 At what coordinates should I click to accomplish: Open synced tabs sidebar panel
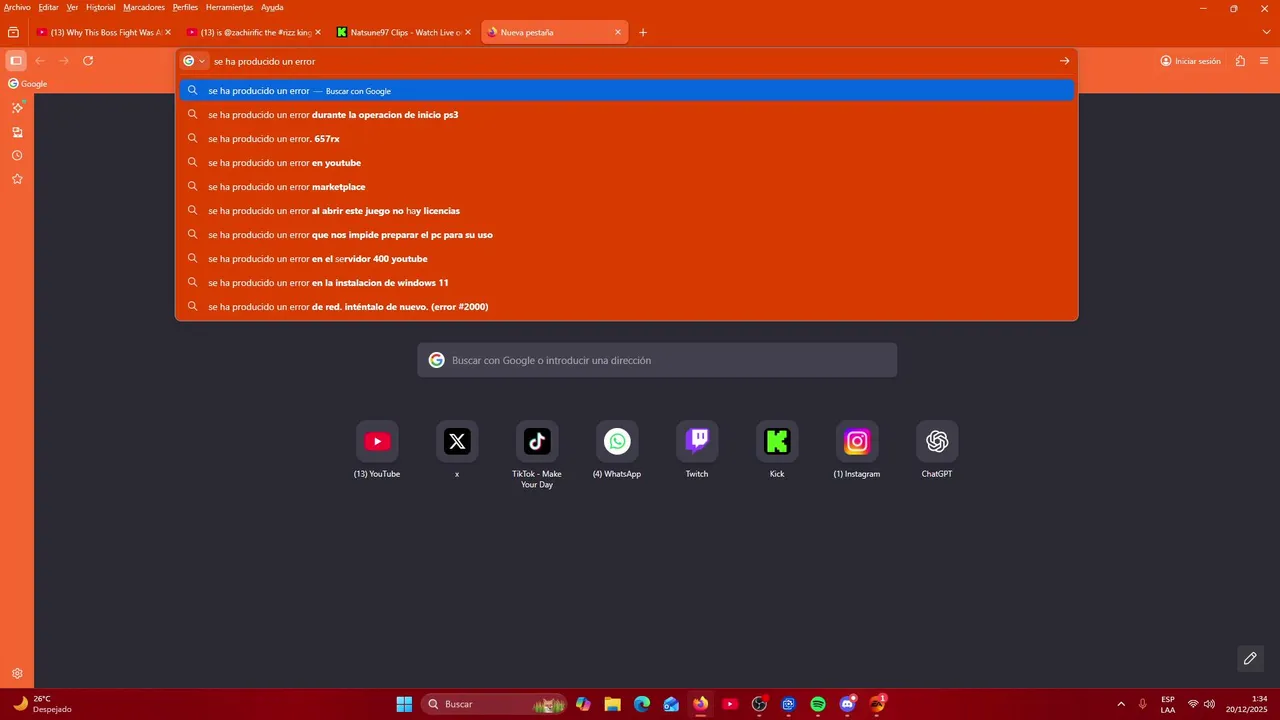click(x=17, y=131)
